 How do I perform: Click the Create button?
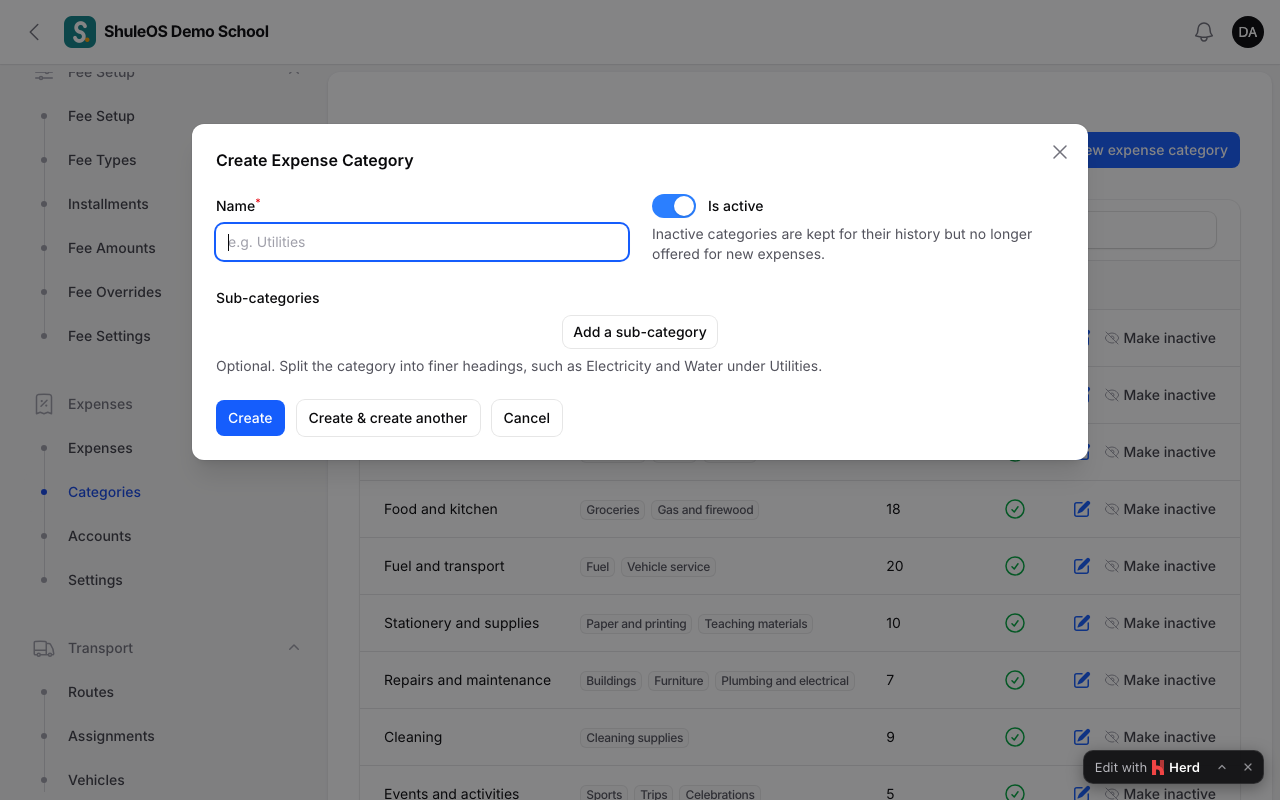(250, 418)
